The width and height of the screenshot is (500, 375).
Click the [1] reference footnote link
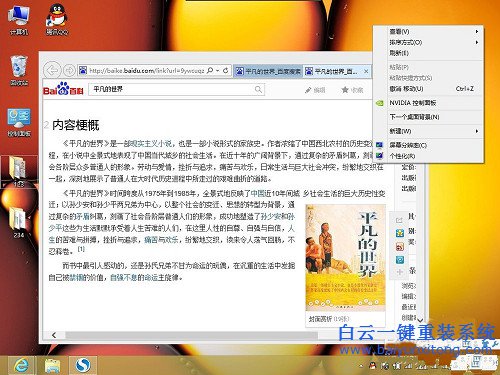pyautogui.click(x=81, y=249)
